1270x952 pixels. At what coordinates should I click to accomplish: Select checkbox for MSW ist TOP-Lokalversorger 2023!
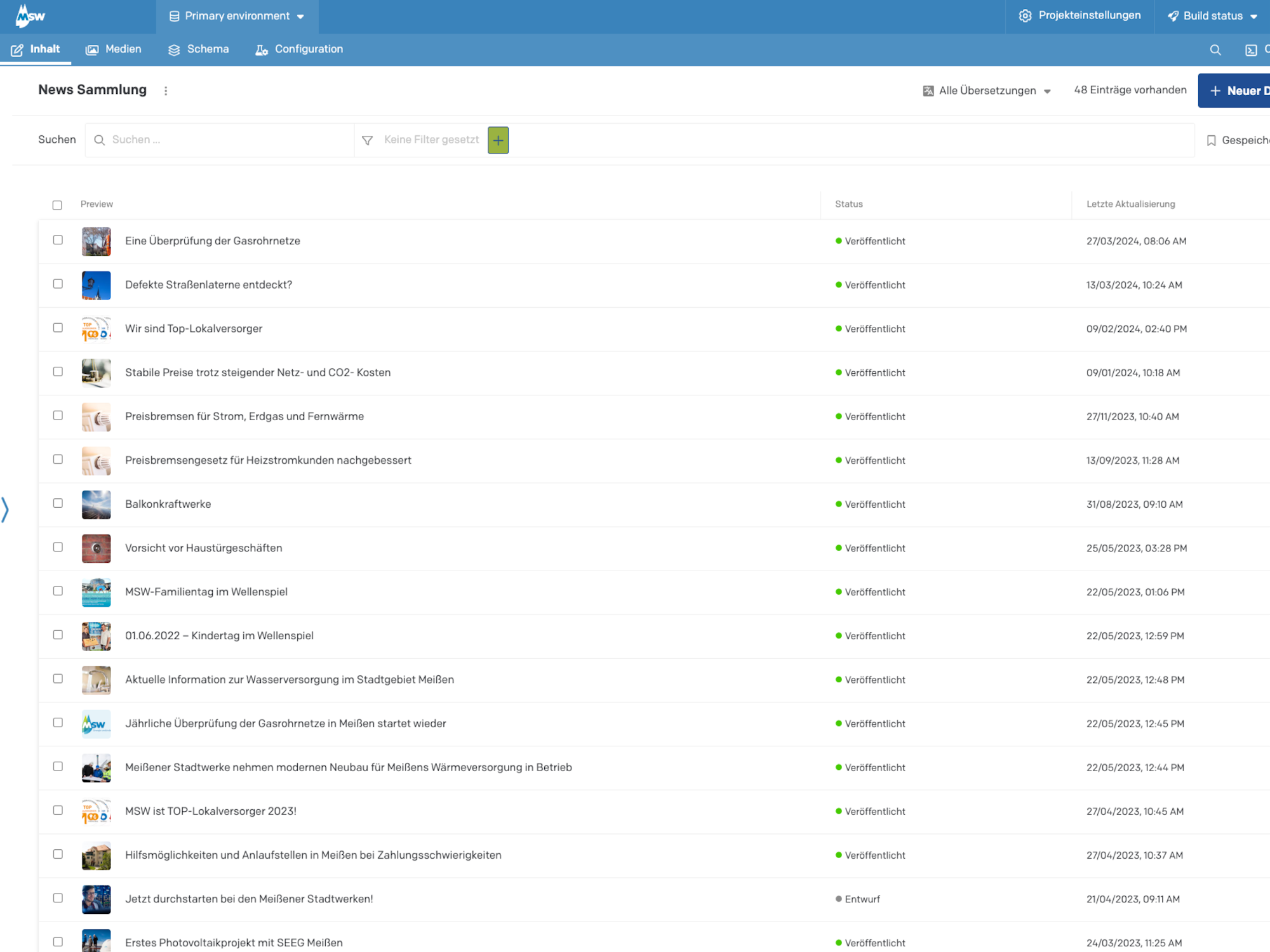(x=58, y=810)
